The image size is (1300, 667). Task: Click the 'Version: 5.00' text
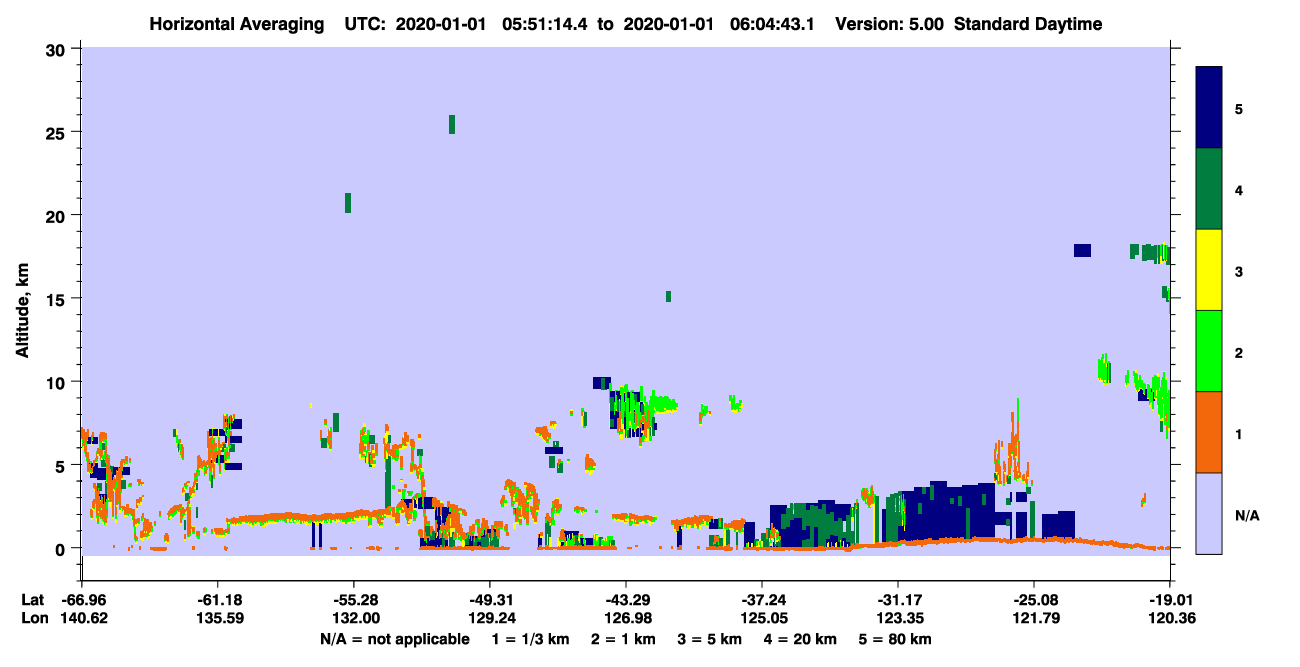[x=889, y=24]
